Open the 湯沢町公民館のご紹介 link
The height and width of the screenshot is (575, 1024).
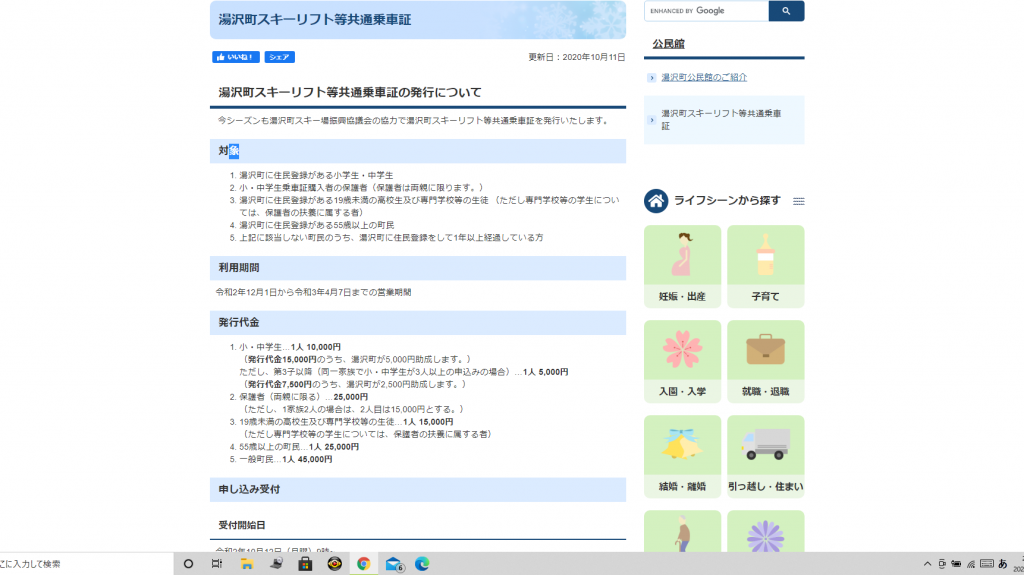704,77
